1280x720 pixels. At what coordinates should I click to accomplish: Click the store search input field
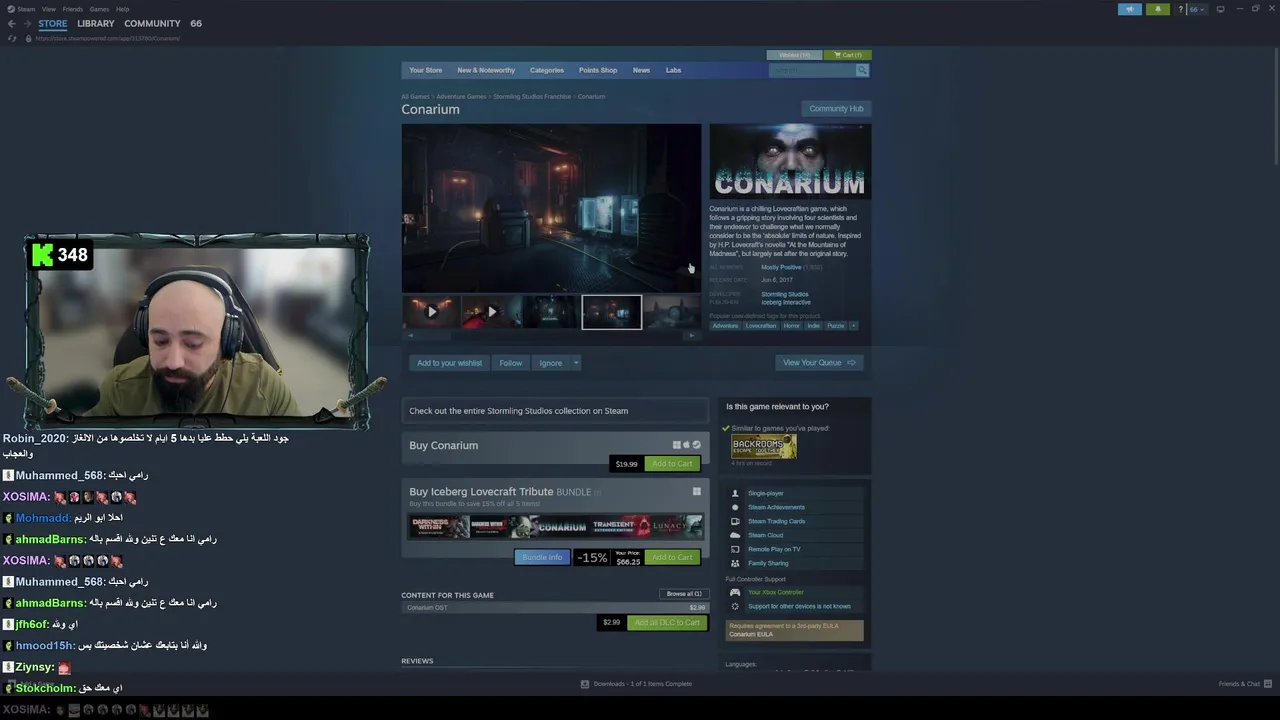(x=812, y=70)
